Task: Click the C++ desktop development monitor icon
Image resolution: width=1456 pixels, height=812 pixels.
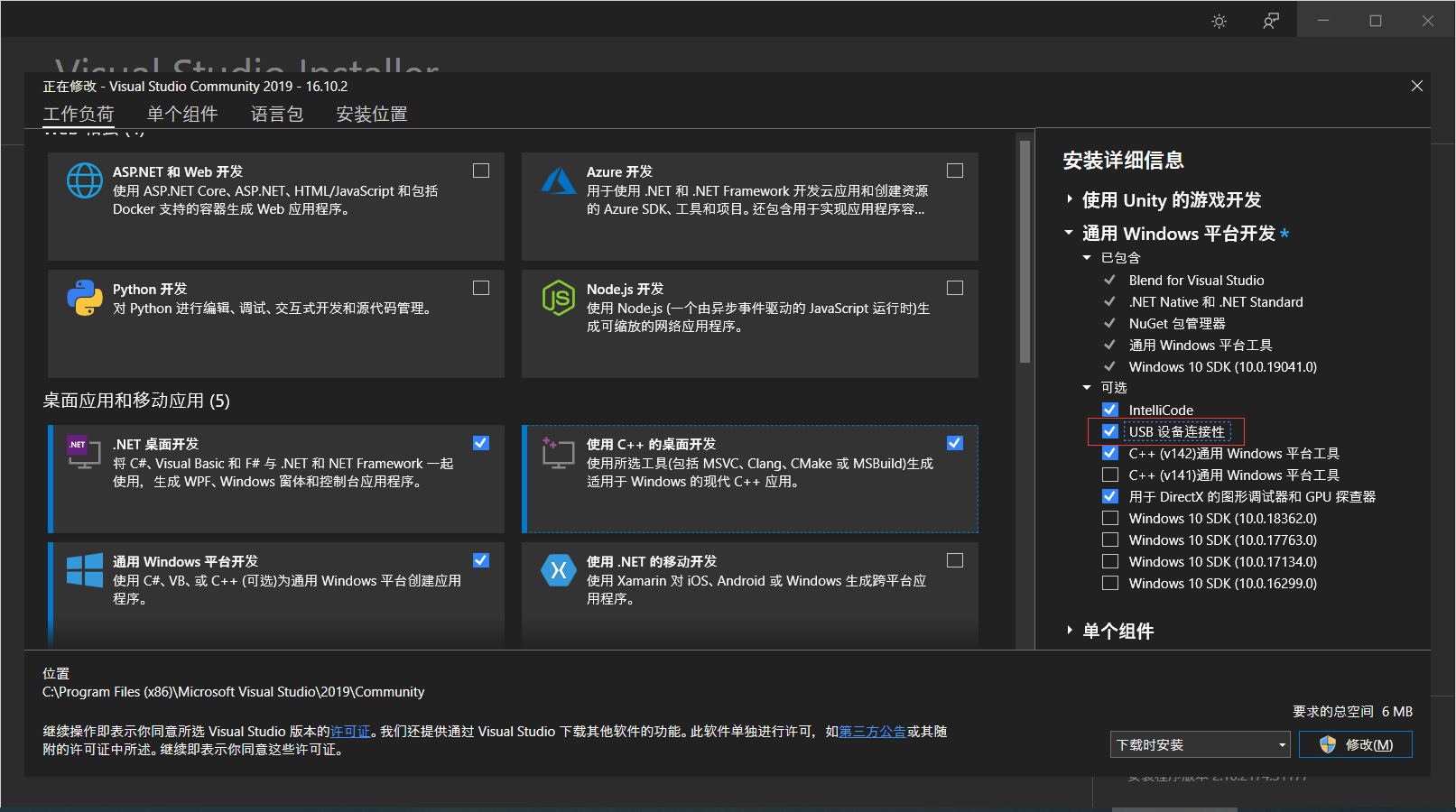Action: (559, 452)
